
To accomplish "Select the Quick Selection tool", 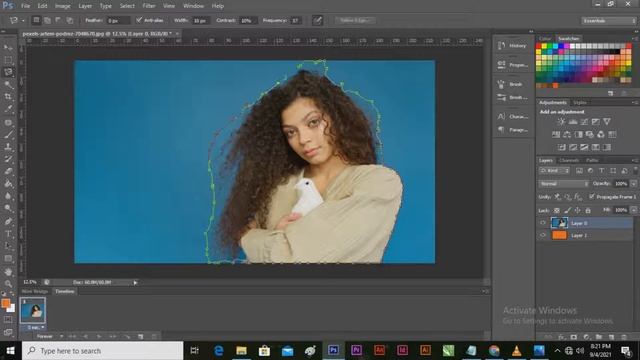I will coord(8,85).
